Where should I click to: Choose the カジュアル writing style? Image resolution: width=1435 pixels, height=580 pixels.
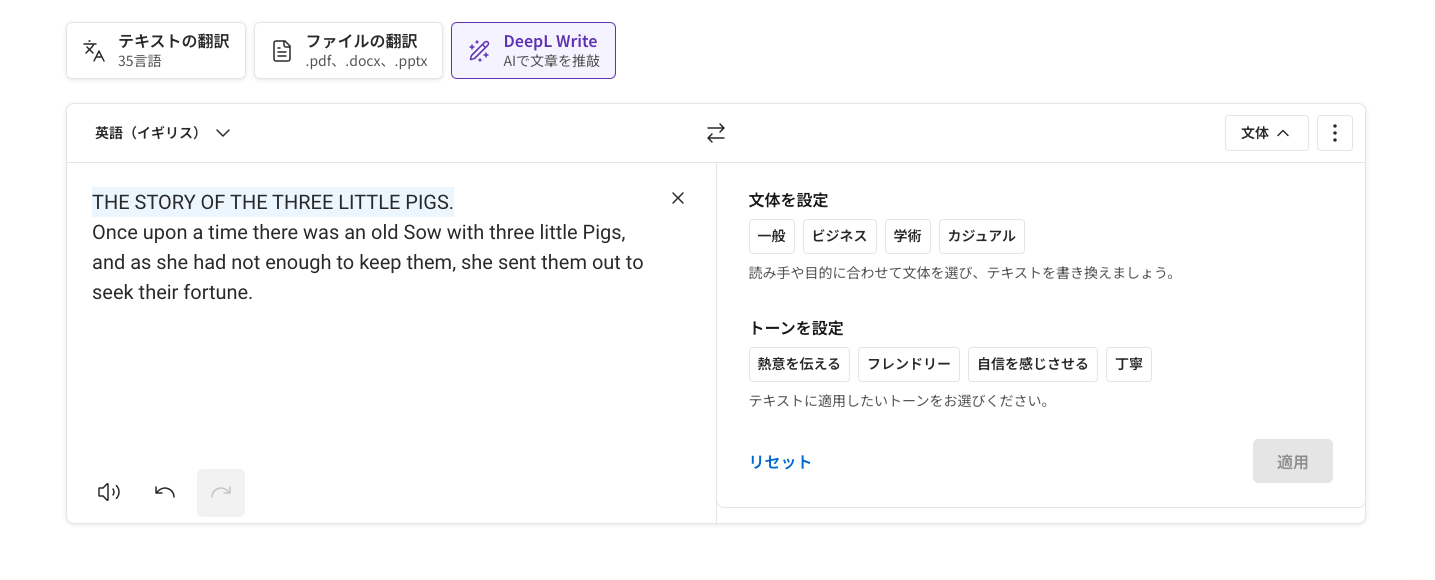point(982,236)
